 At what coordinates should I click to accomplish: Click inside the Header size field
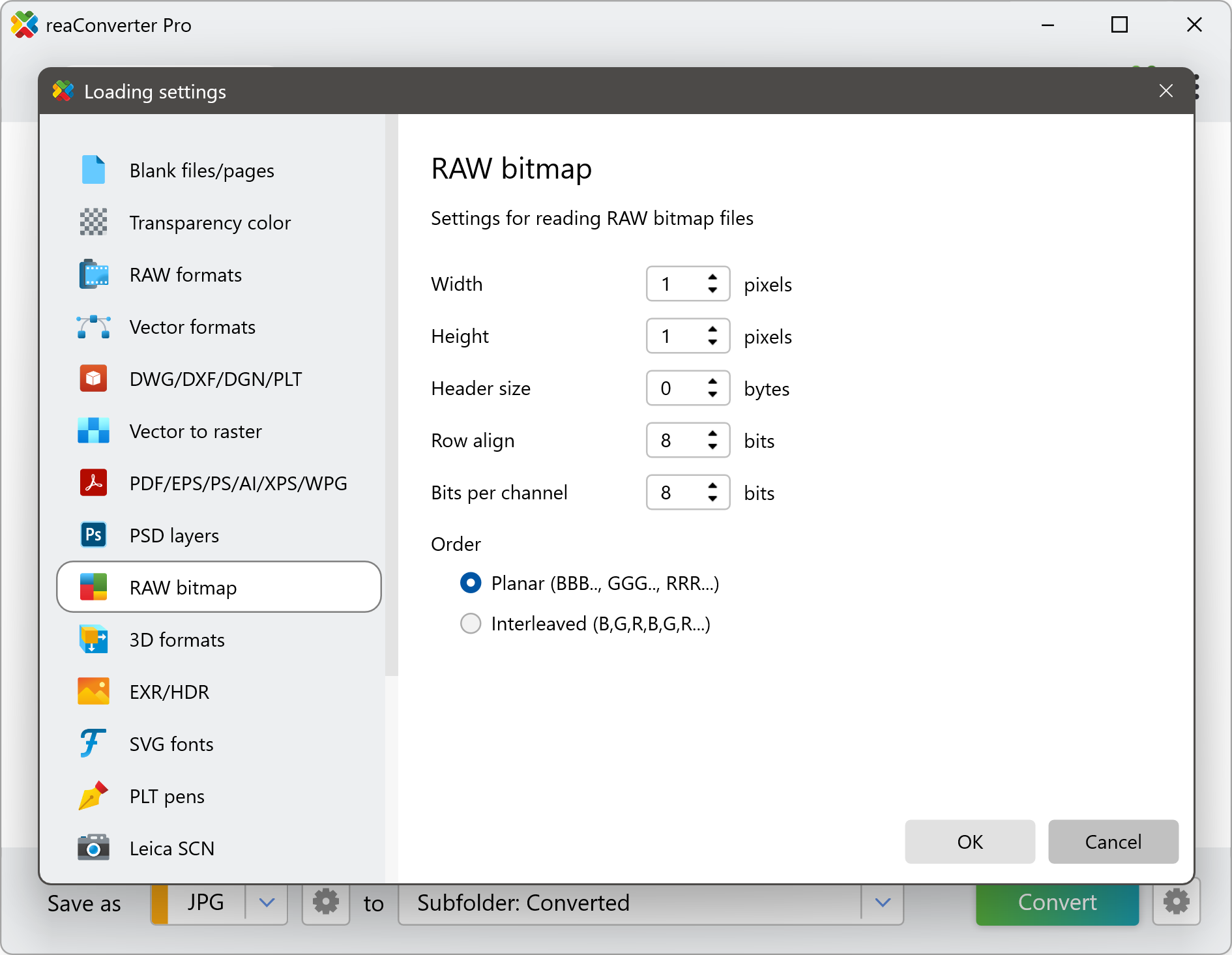675,389
